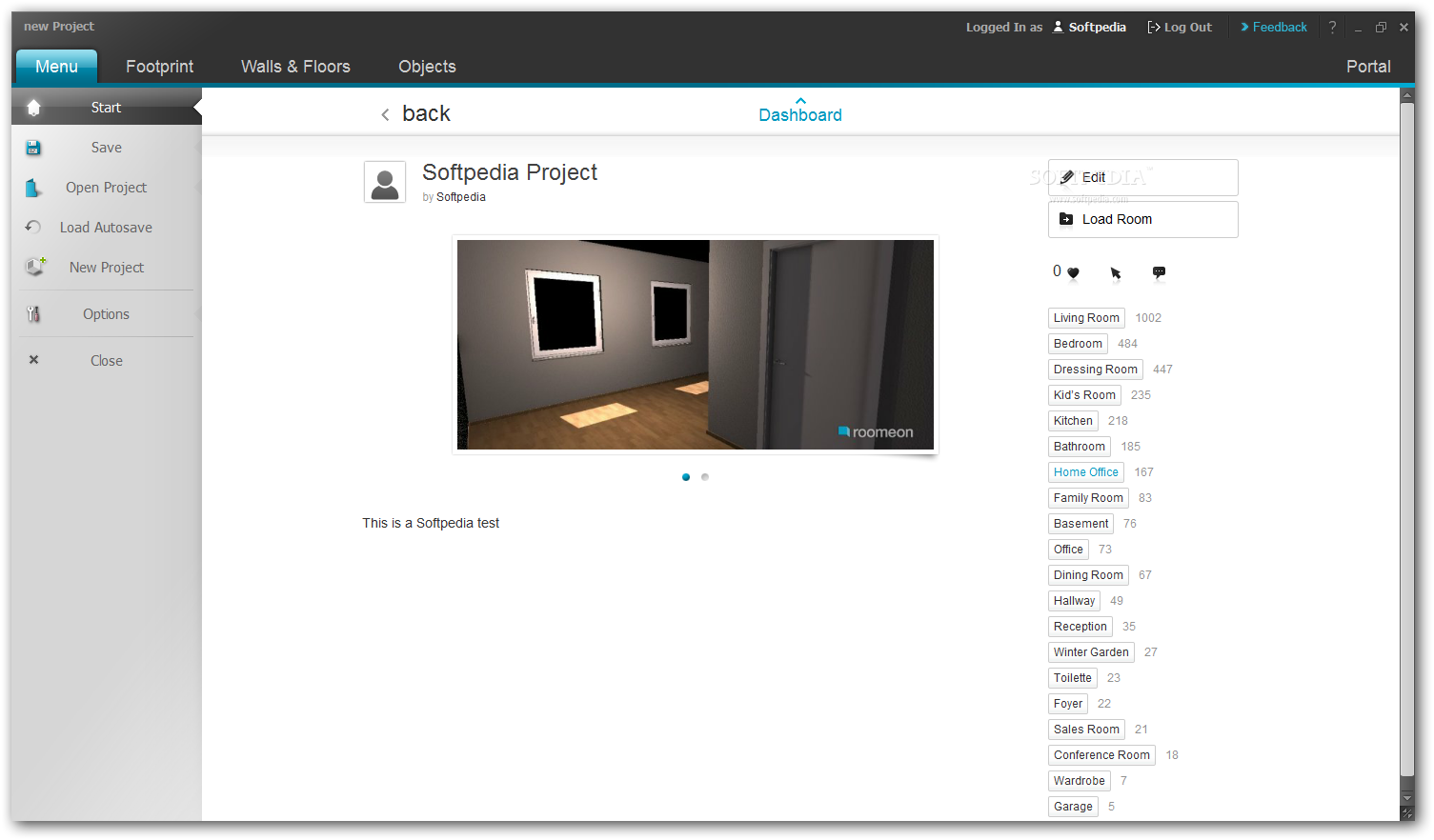Click the Kitchen tag
The image size is (1434, 840).
[x=1073, y=421]
